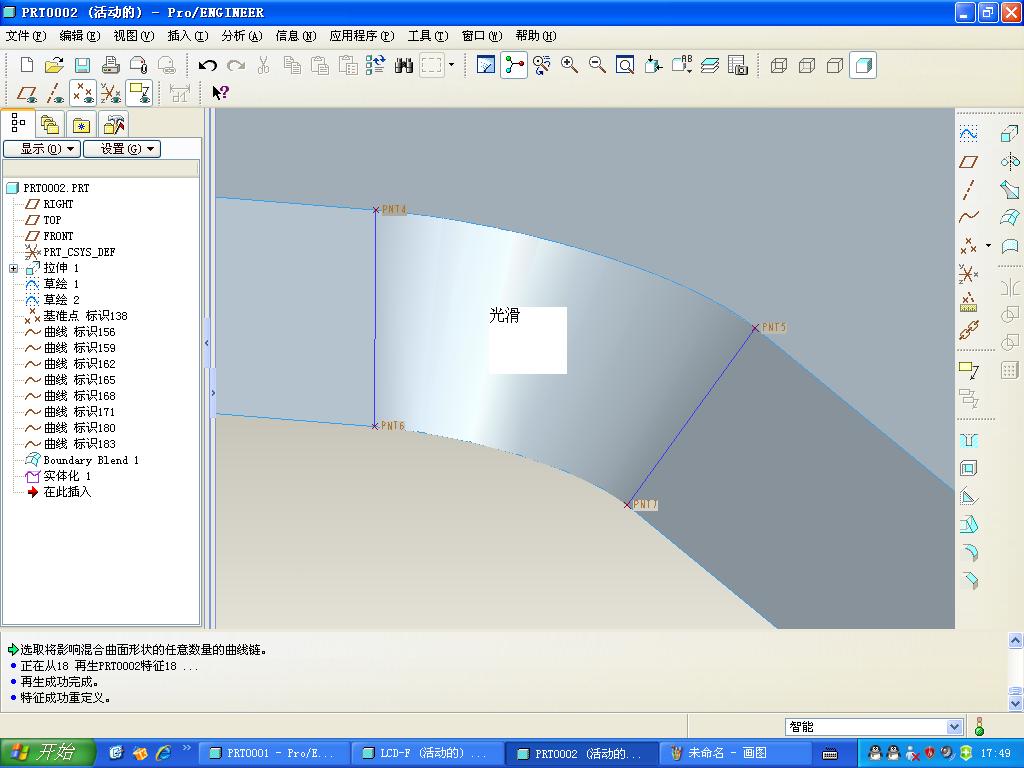Start the Revolve tool

point(1010,161)
